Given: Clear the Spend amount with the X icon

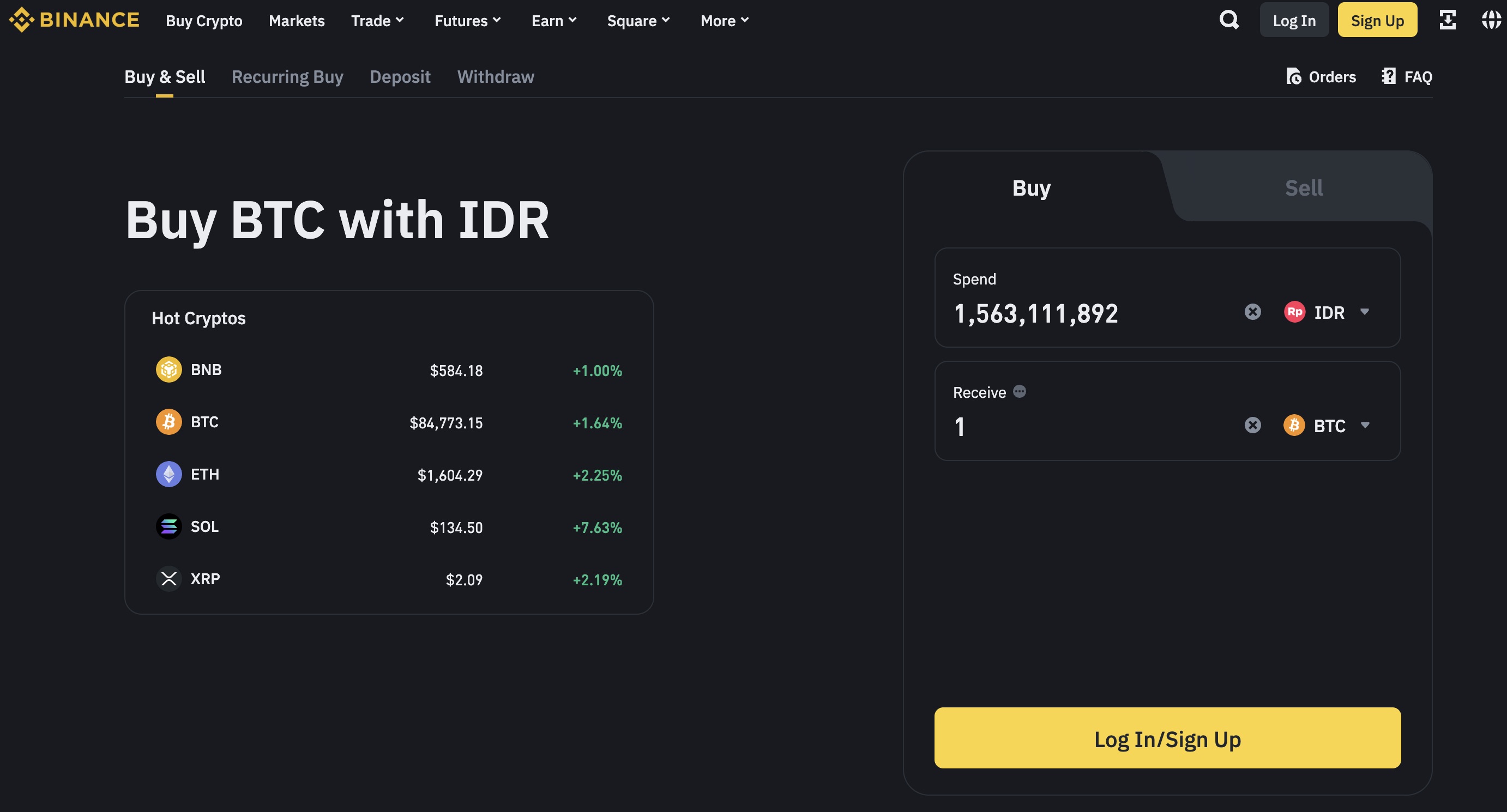Looking at the screenshot, I should click(1252, 312).
